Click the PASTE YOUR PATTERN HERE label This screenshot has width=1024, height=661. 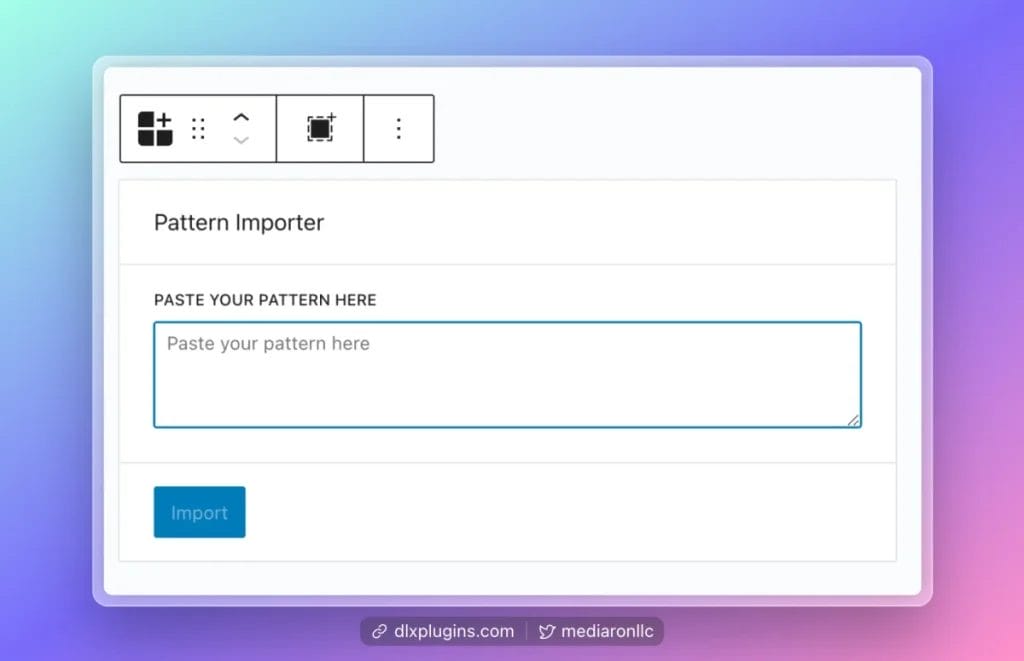(265, 300)
